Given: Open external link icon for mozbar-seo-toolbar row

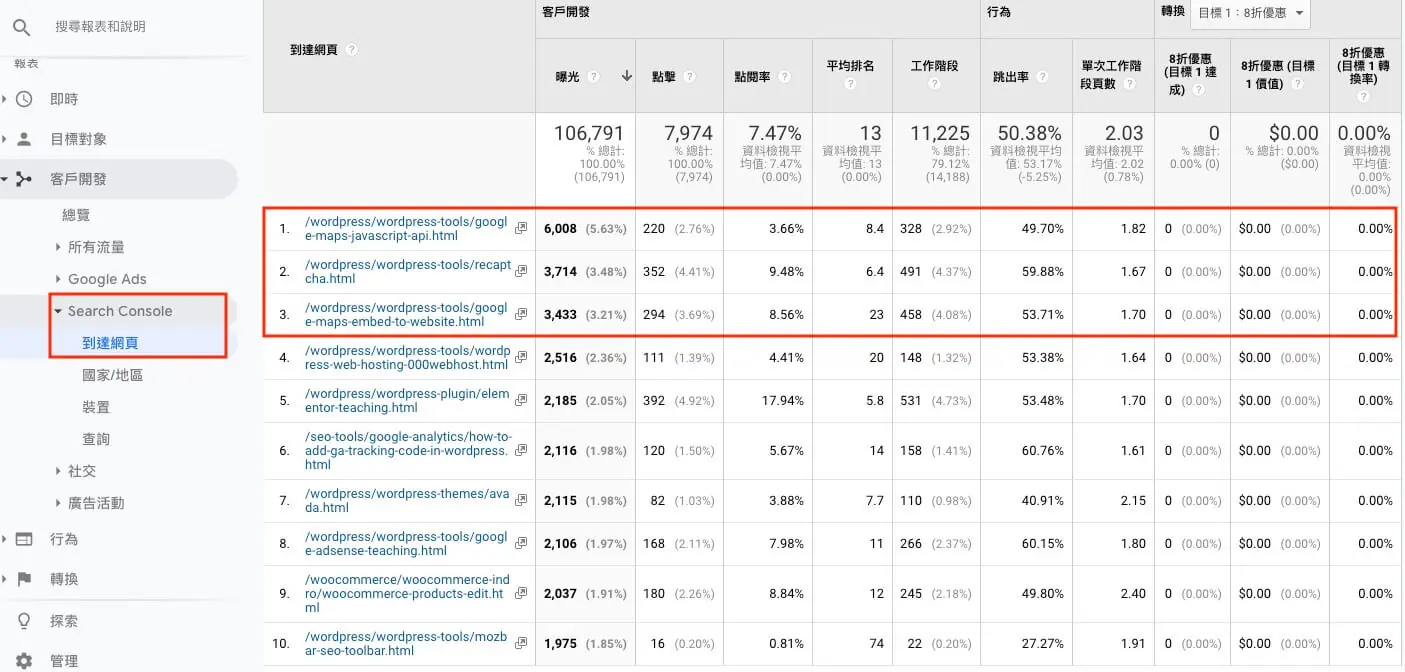Looking at the screenshot, I should point(521,643).
